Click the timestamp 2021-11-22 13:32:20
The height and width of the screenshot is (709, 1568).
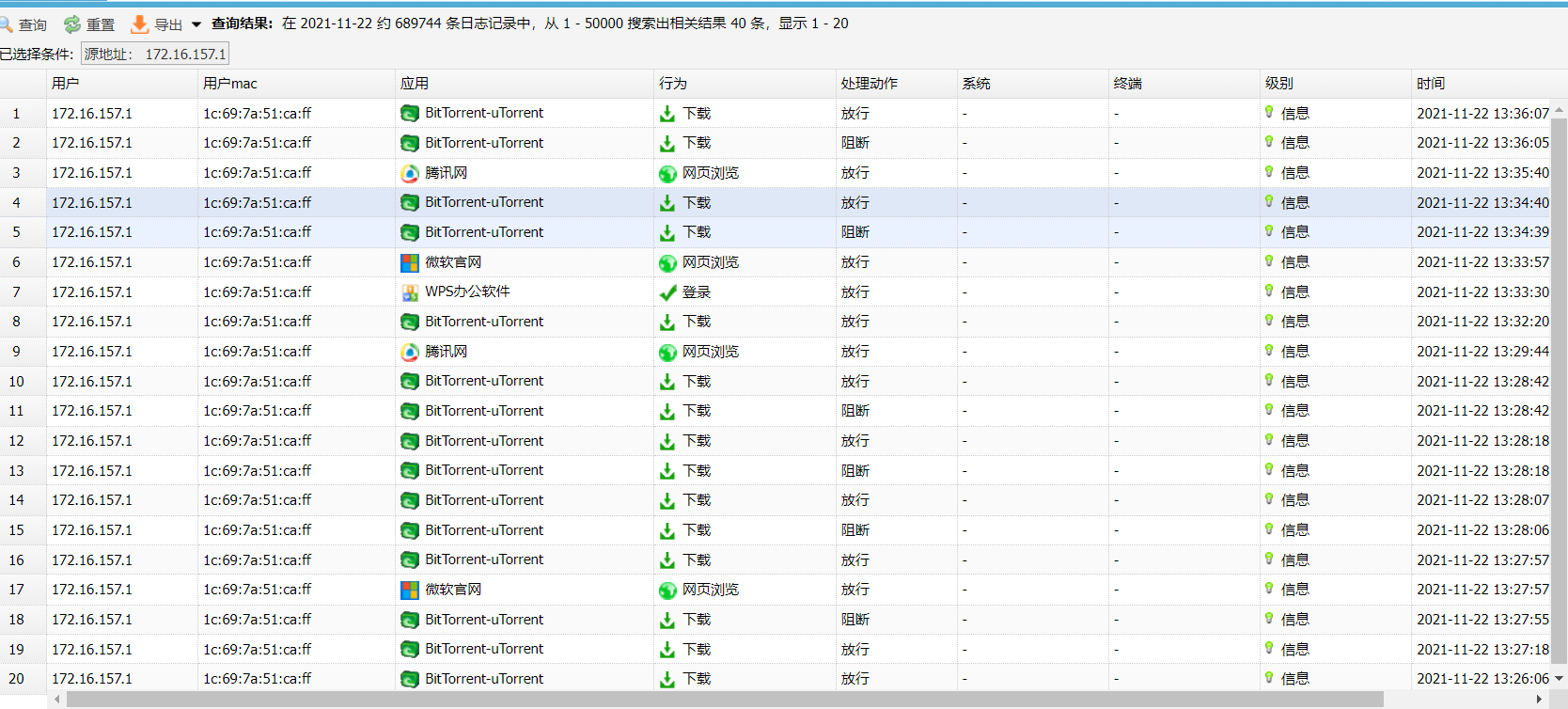(1483, 322)
